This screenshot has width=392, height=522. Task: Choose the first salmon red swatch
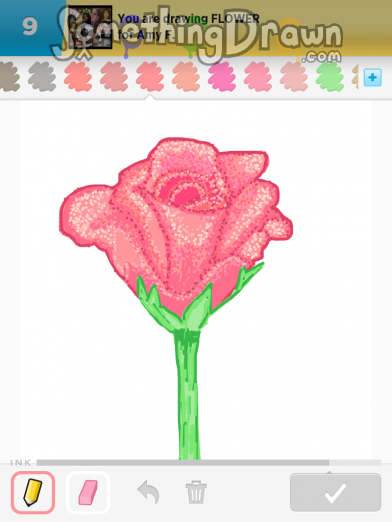click(78, 77)
